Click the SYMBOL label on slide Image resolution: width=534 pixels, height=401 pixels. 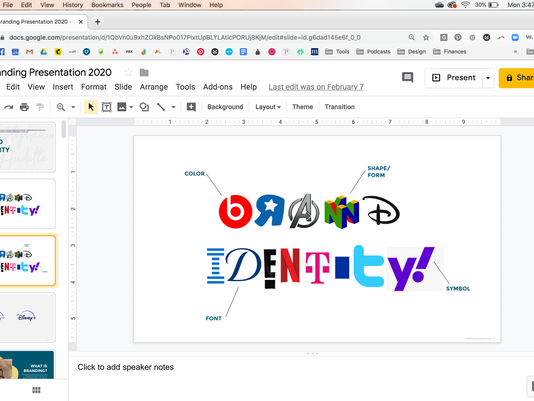458,289
